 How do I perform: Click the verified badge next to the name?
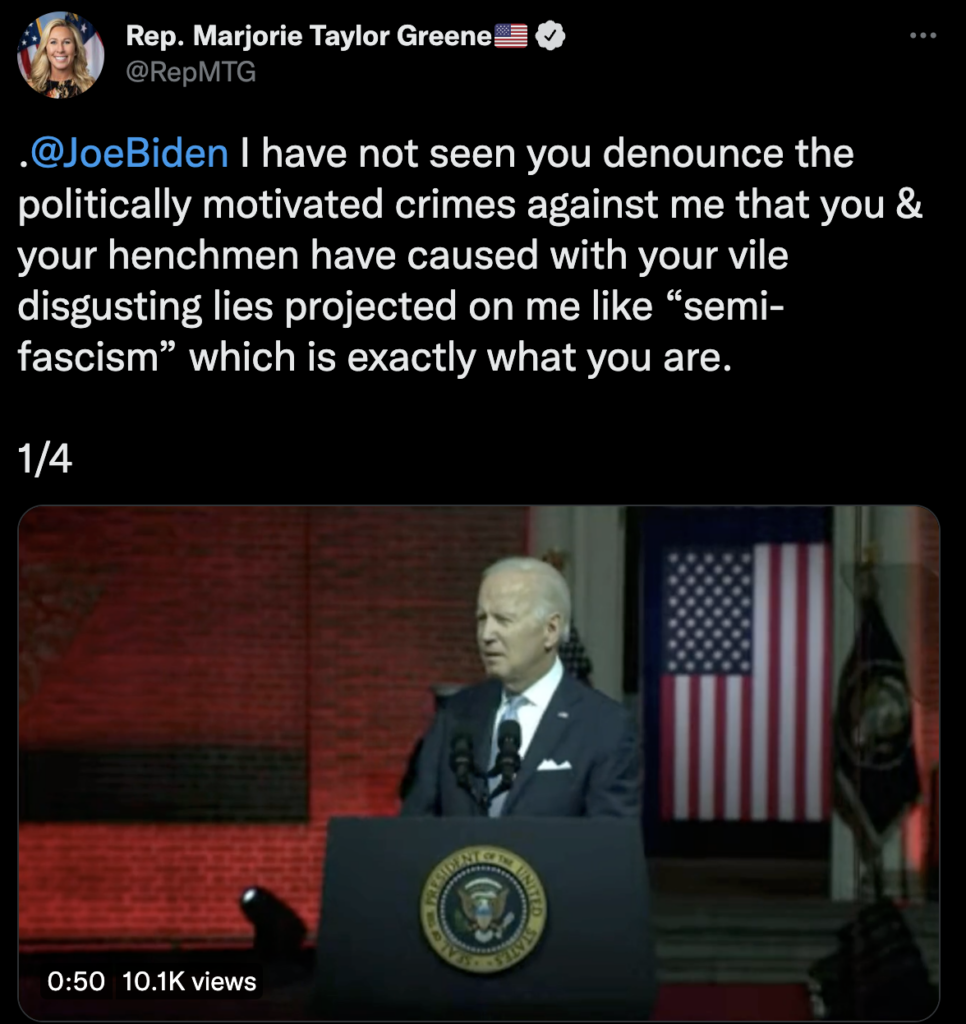[x=552, y=38]
